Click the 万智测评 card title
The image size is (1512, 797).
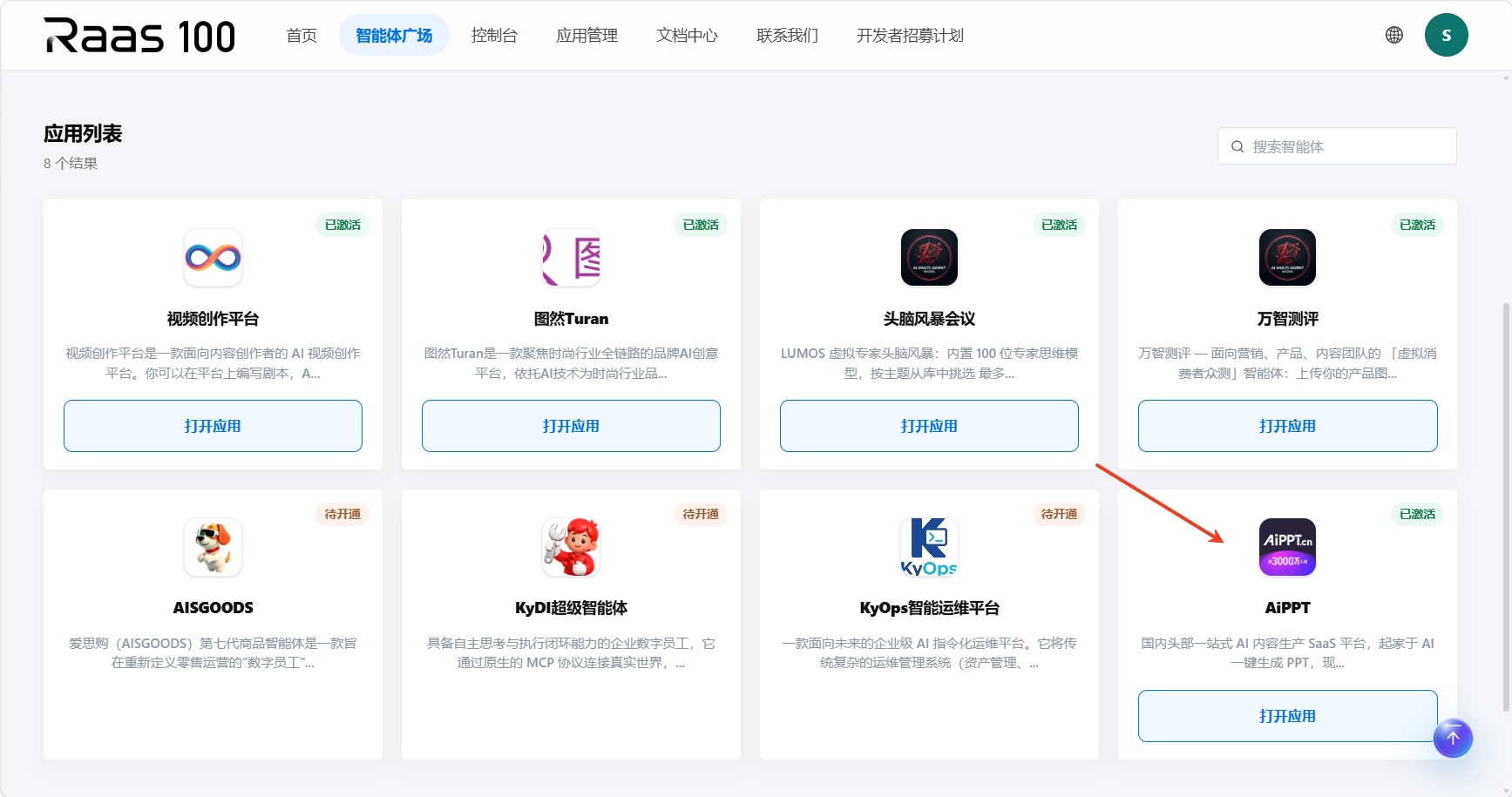tap(1287, 319)
